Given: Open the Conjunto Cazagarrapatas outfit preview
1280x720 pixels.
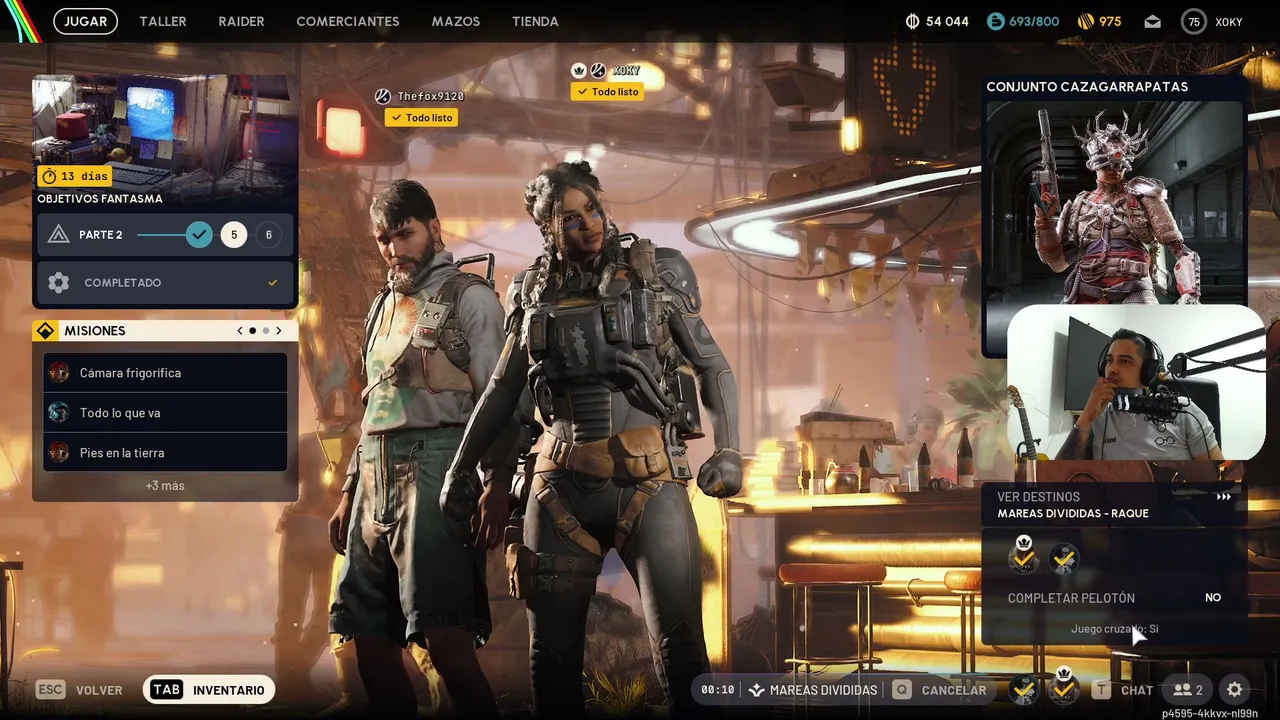Looking at the screenshot, I should point(1116,202).
